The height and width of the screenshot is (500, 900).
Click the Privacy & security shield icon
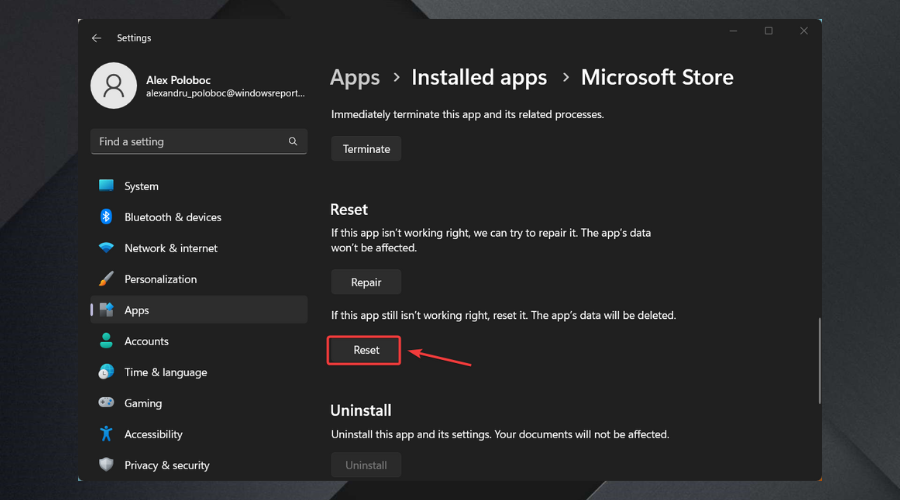point(106,465)
